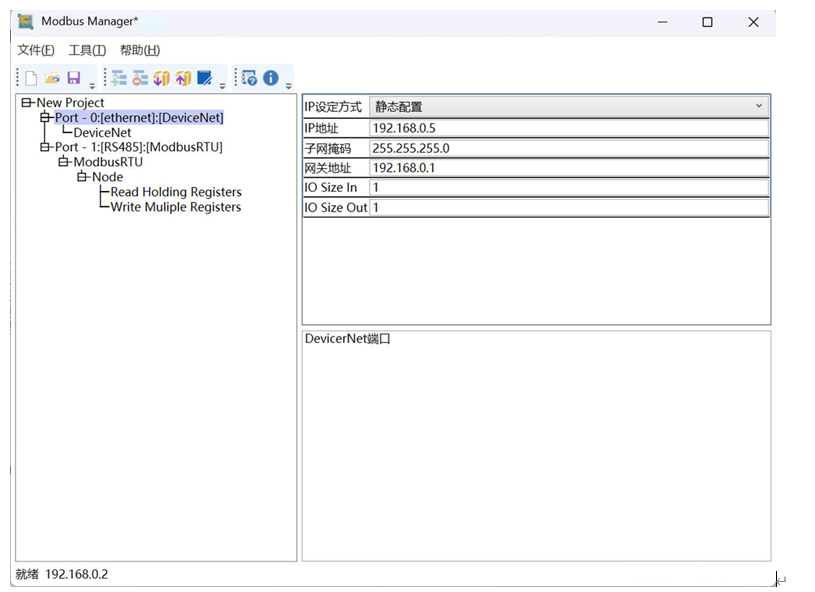Viewport: 815px width, 592px height.
Task: Click the blue edit note toolbar icon
Action: [x=205, y=78]
